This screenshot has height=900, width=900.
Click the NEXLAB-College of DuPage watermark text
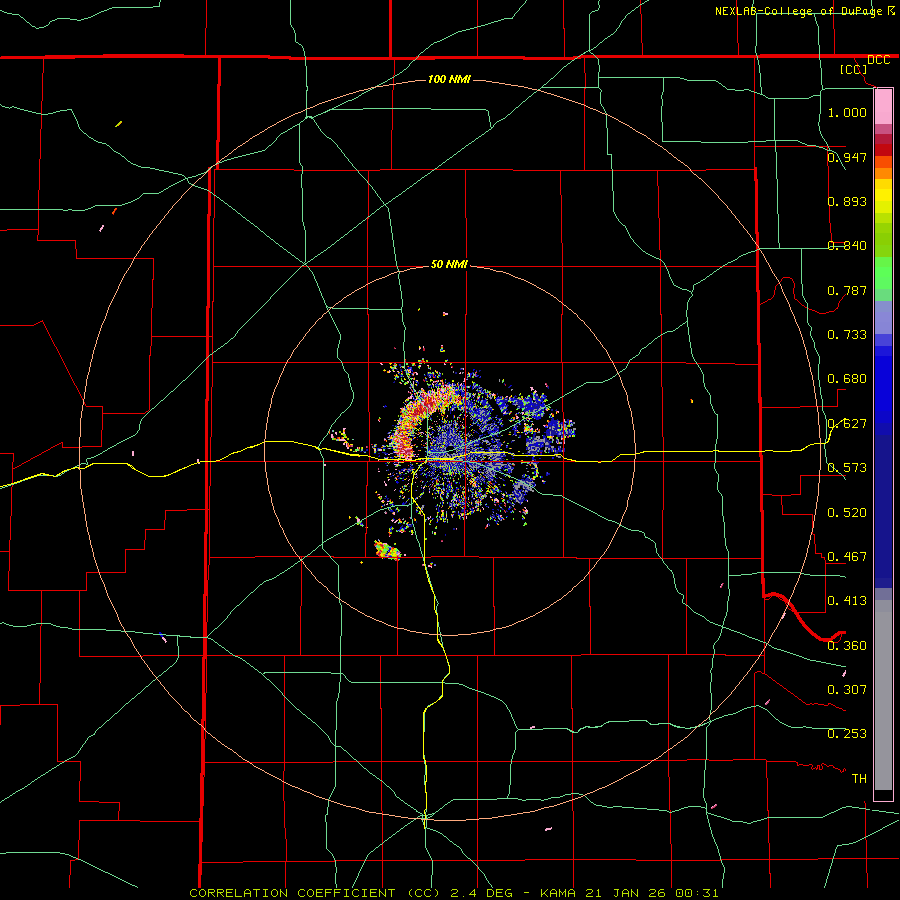[x=798, y=11]
